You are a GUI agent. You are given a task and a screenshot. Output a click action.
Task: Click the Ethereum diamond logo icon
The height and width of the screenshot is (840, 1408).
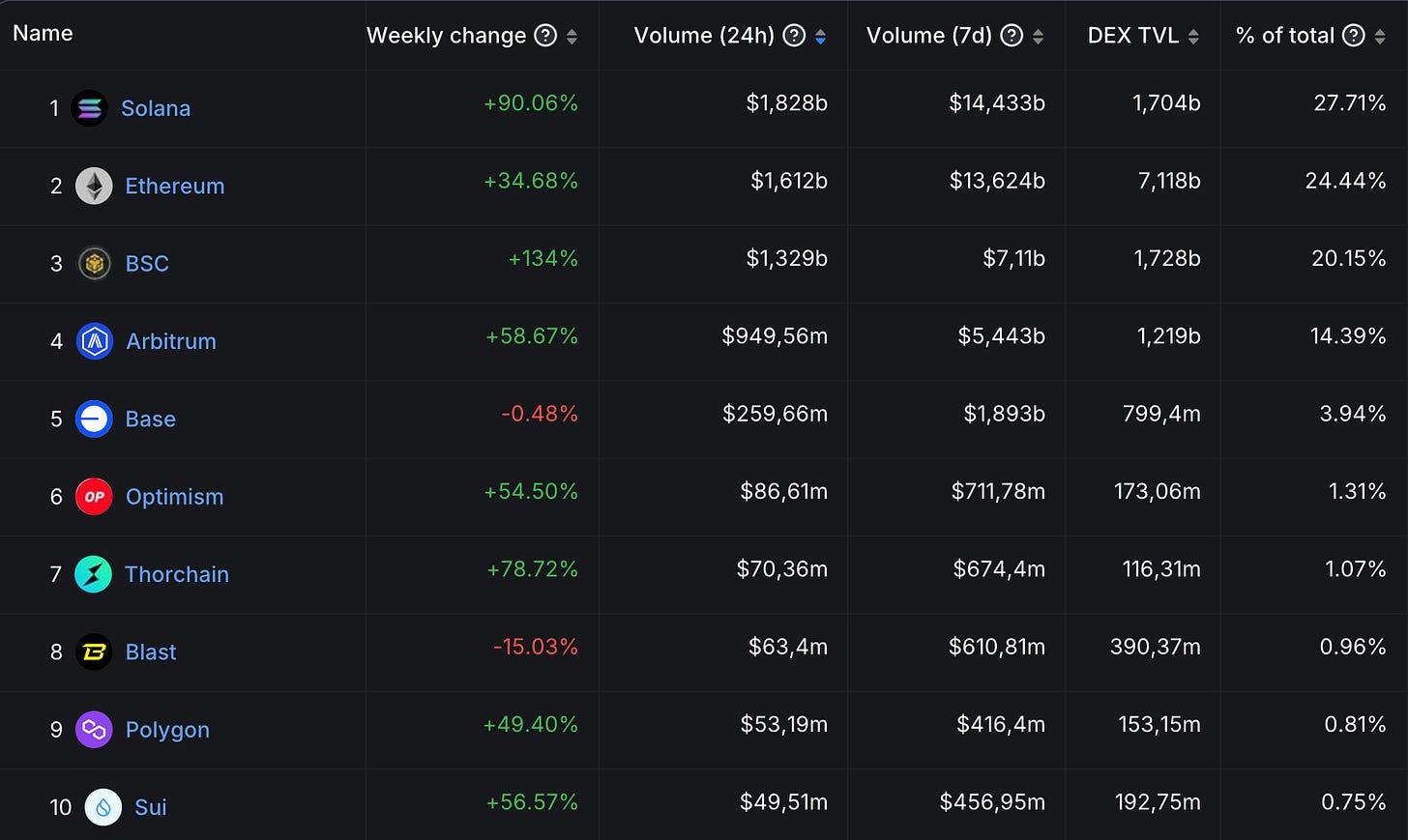(x=94, y=186)
